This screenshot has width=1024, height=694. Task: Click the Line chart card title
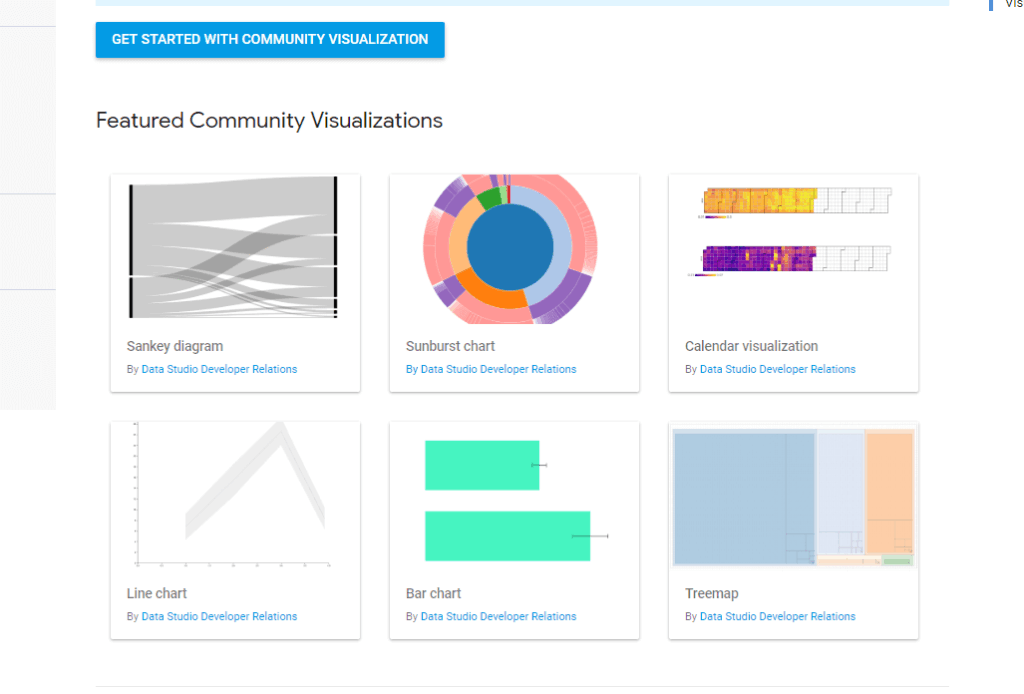tap(156, 593)
